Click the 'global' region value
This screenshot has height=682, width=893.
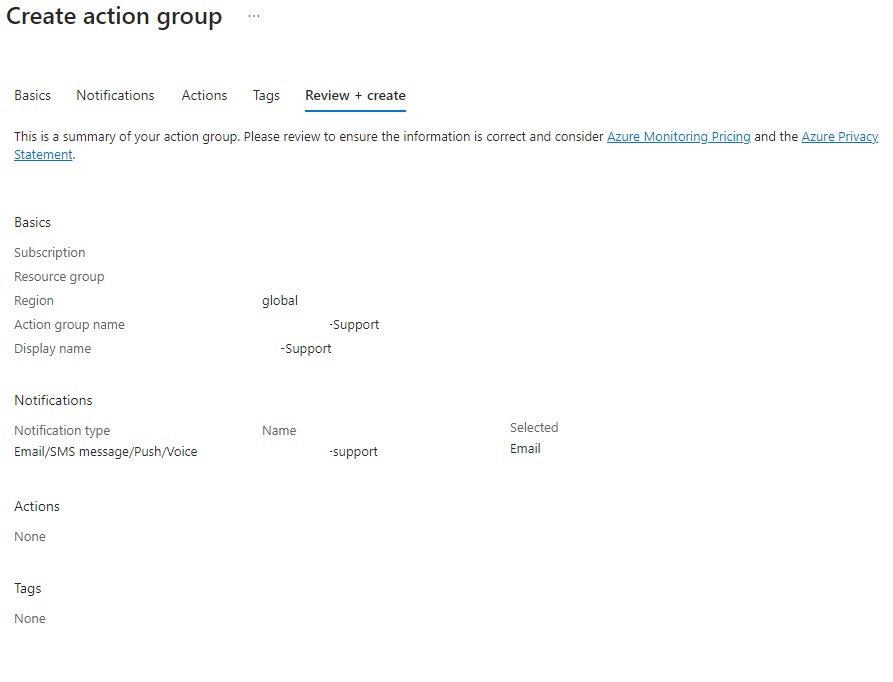coord(280,301)
